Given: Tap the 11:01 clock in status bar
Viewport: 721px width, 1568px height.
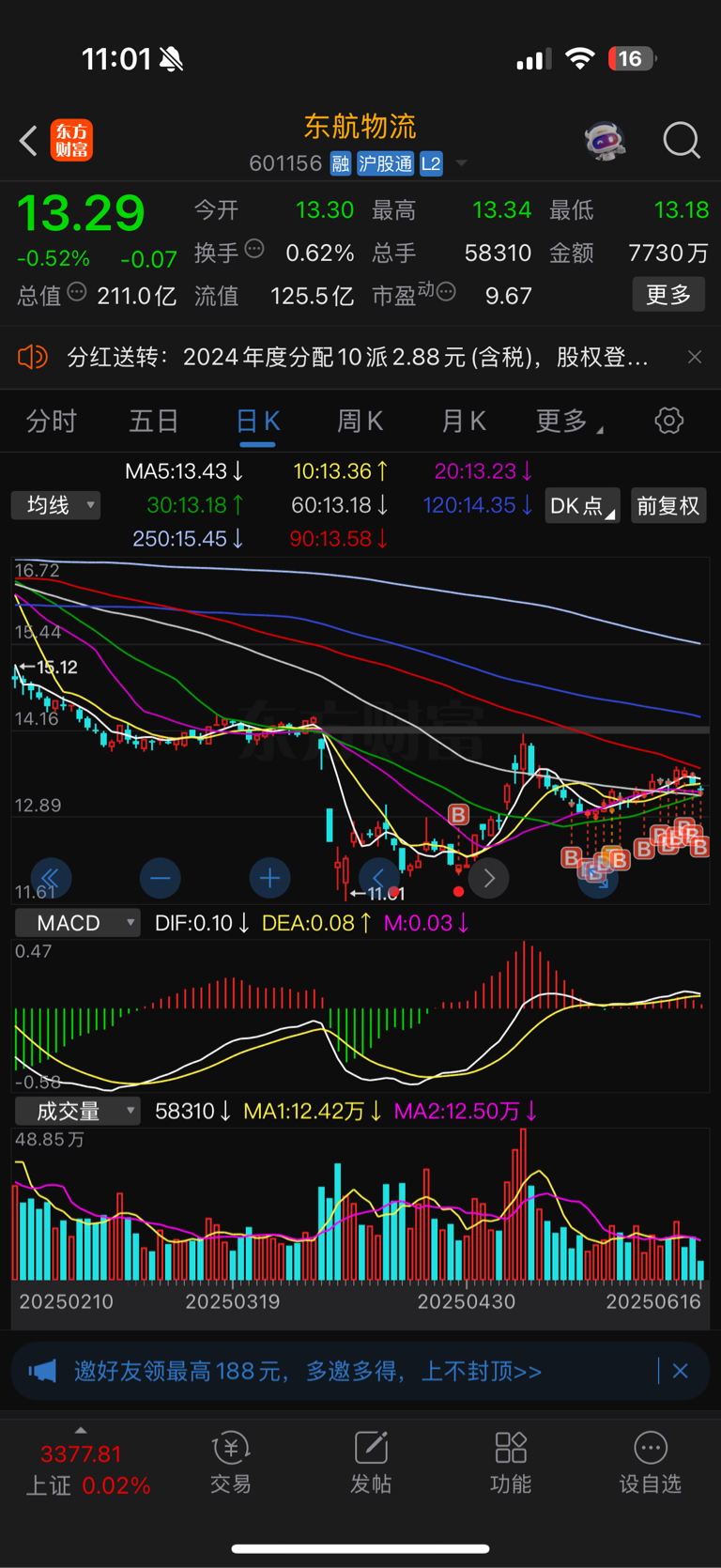Looking at the screenshot, I should 116,59.
